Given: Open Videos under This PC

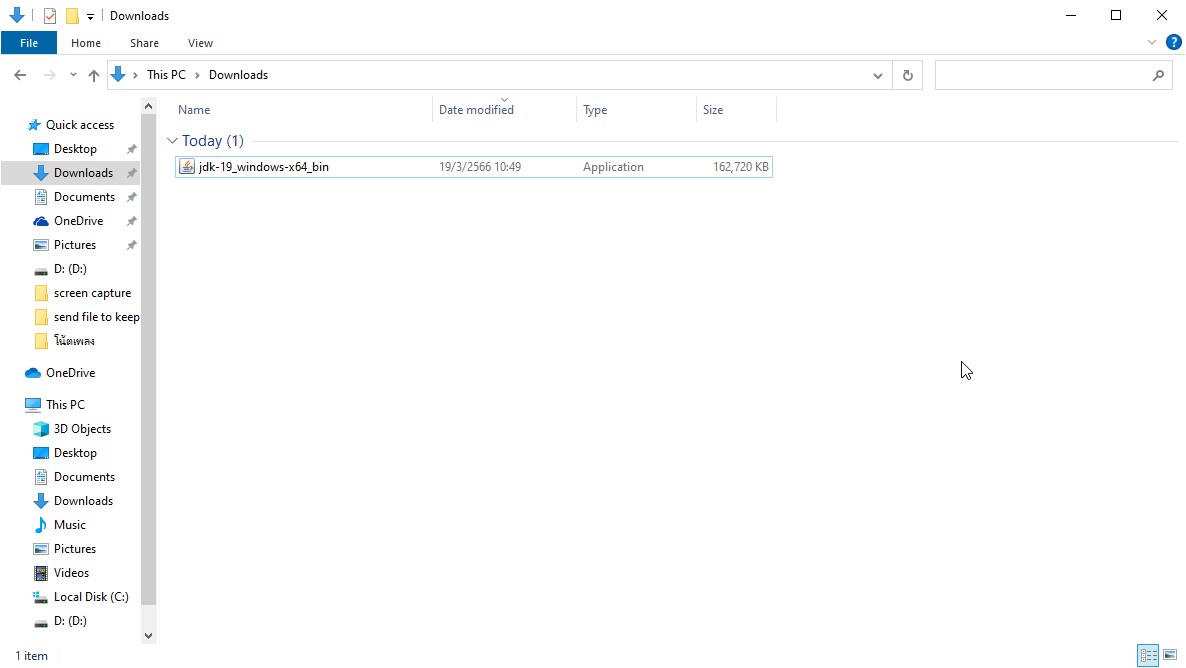Looking at the screenshot, I should 71,573.
